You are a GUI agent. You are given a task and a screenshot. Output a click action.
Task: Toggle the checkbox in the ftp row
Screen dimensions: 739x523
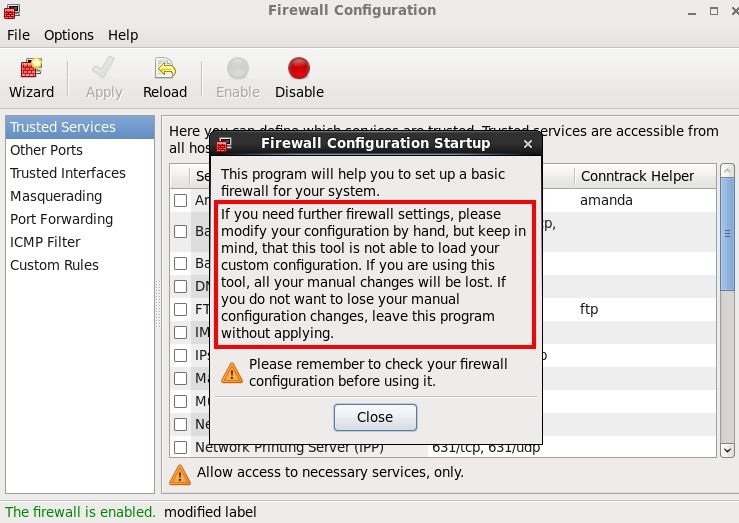tap(181, 310)
